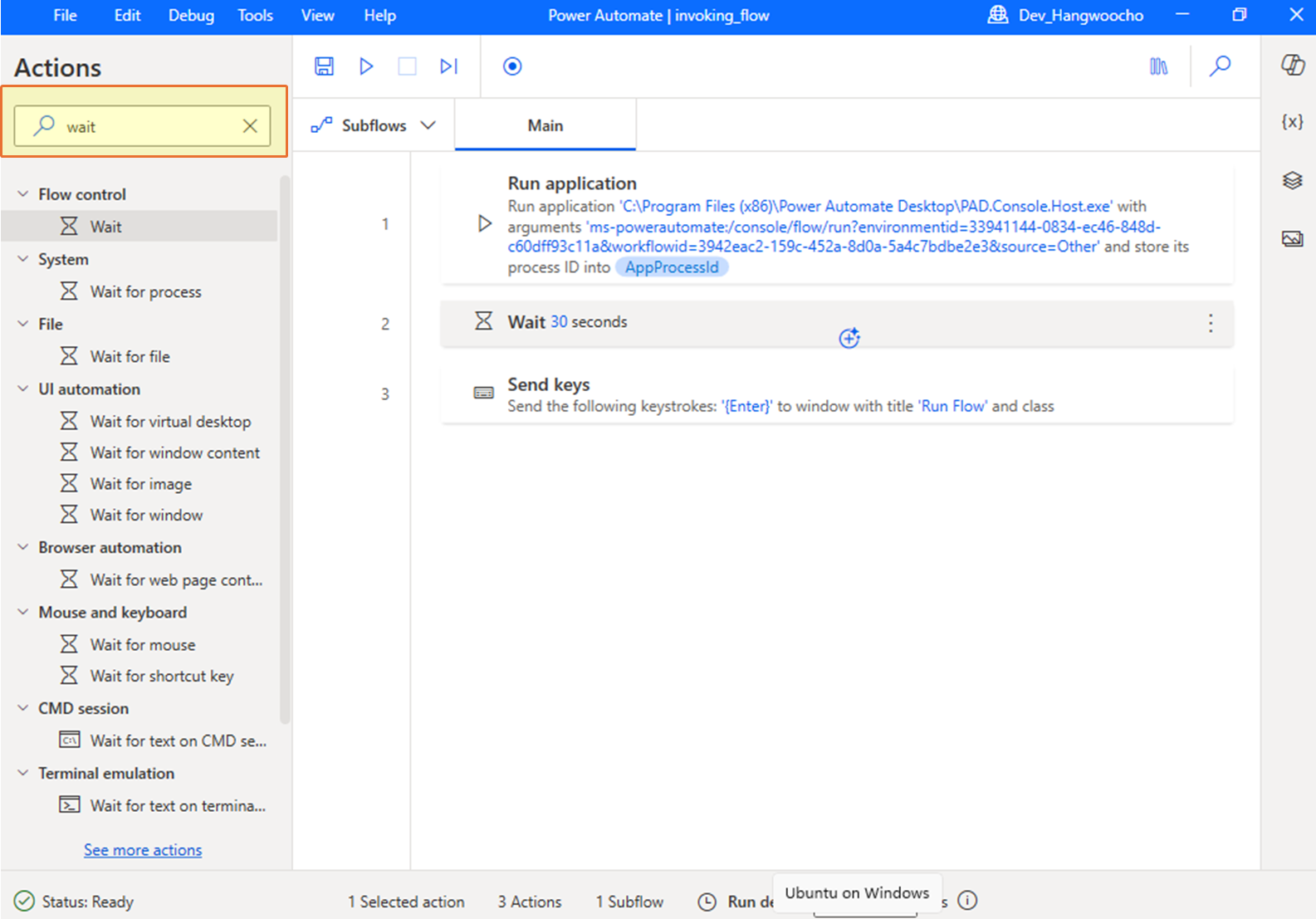
Task: Collapse the UI automation group
Action: pyautogui.click(x=23, y=389)
